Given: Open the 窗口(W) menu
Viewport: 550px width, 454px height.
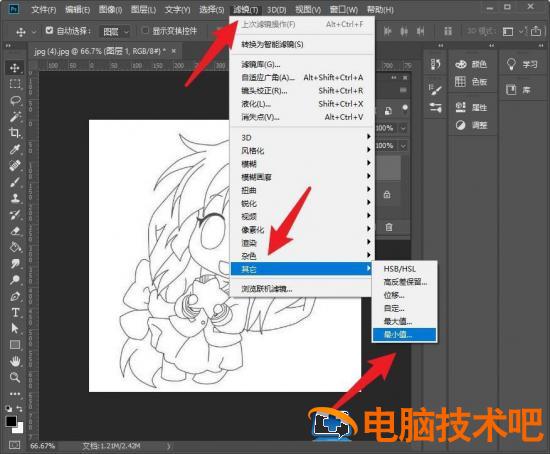Looking at the screenshot, I should tap(344, 9).
